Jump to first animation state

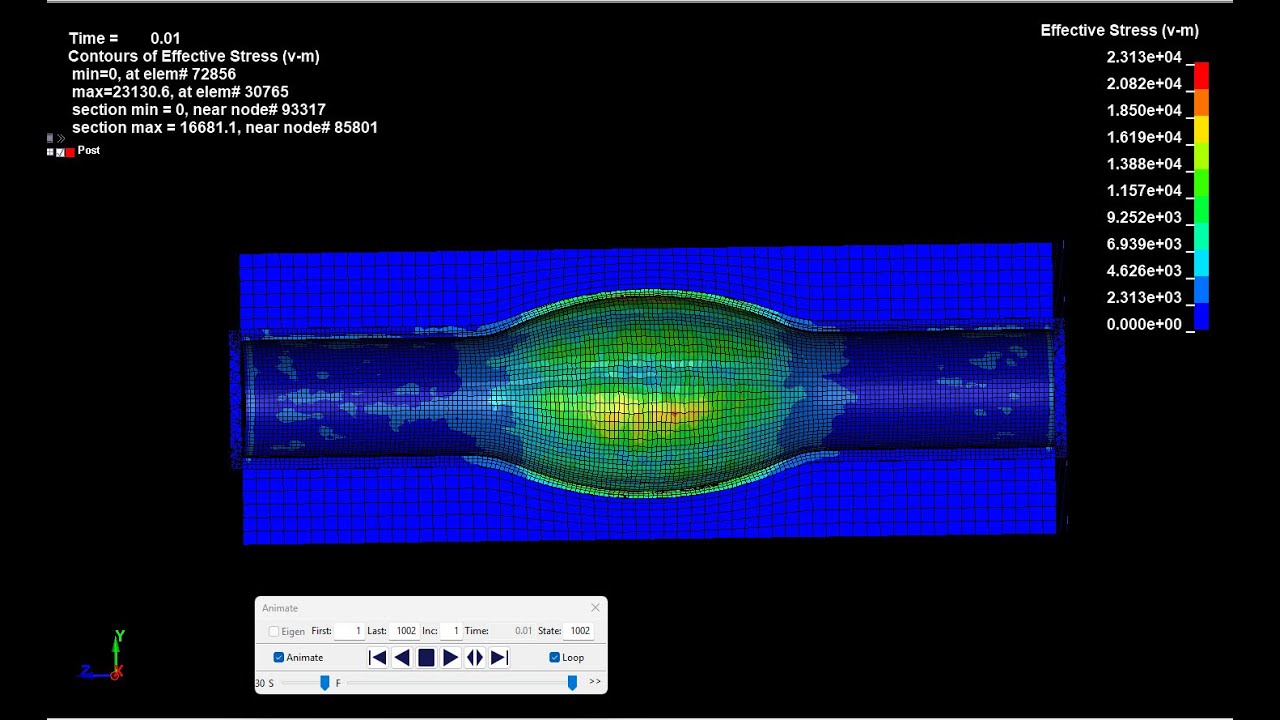pyautogui.click(x=377, y=657)
